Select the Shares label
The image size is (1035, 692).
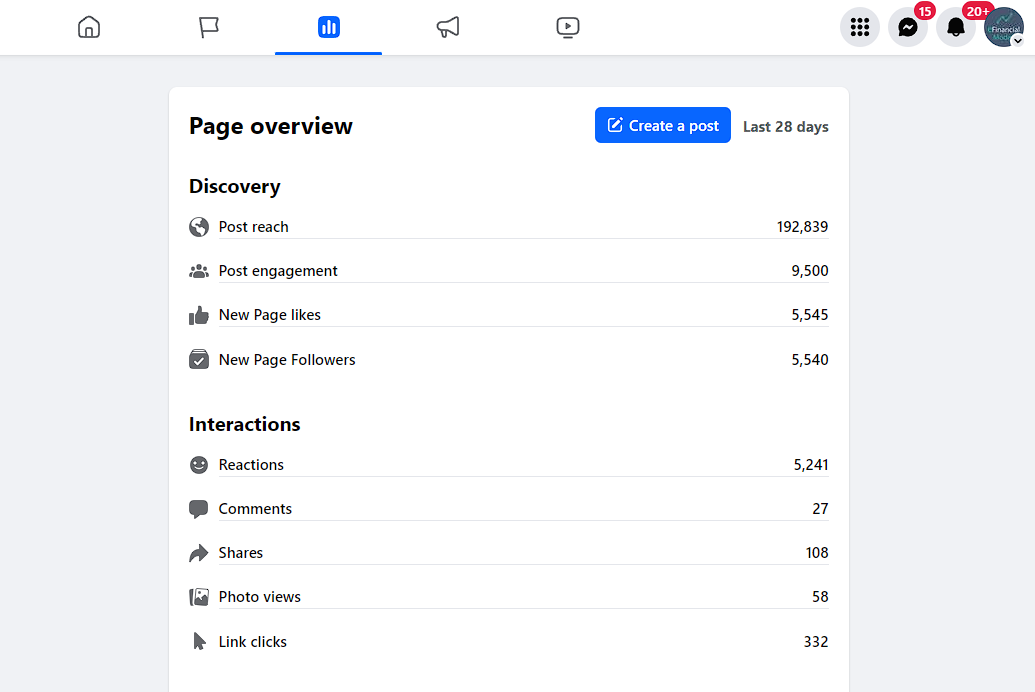click(240, 553)
